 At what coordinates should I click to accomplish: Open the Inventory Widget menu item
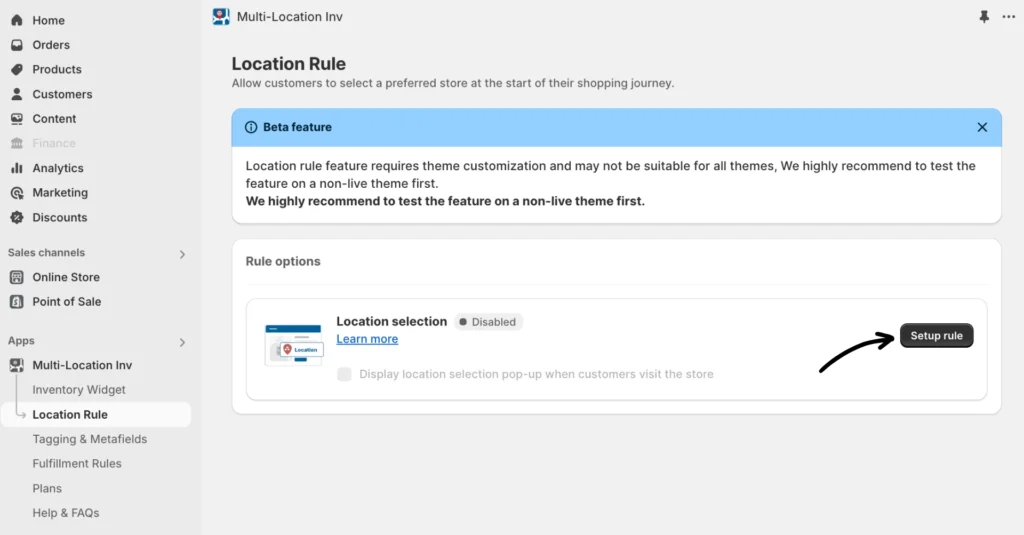(x=79, y=390)
